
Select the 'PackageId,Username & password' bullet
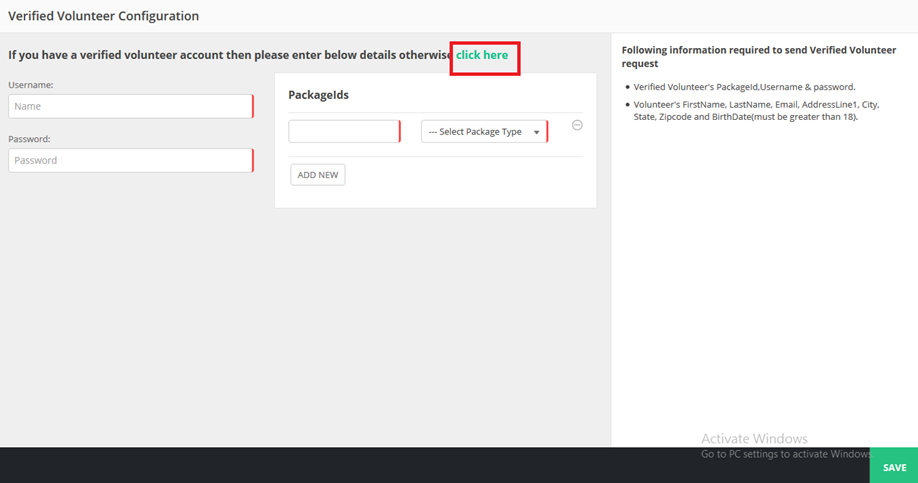click(x=744, y=87)
